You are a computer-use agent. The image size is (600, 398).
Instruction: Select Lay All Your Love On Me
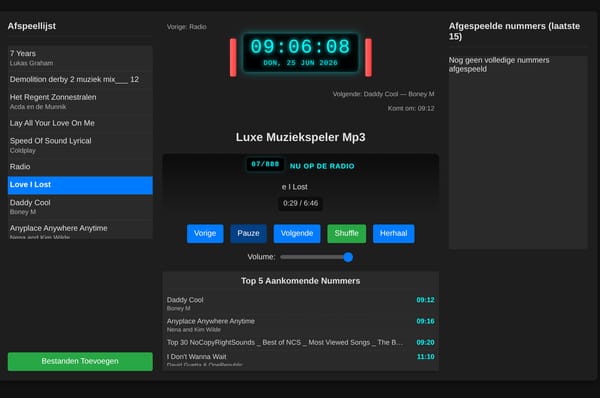80,123
